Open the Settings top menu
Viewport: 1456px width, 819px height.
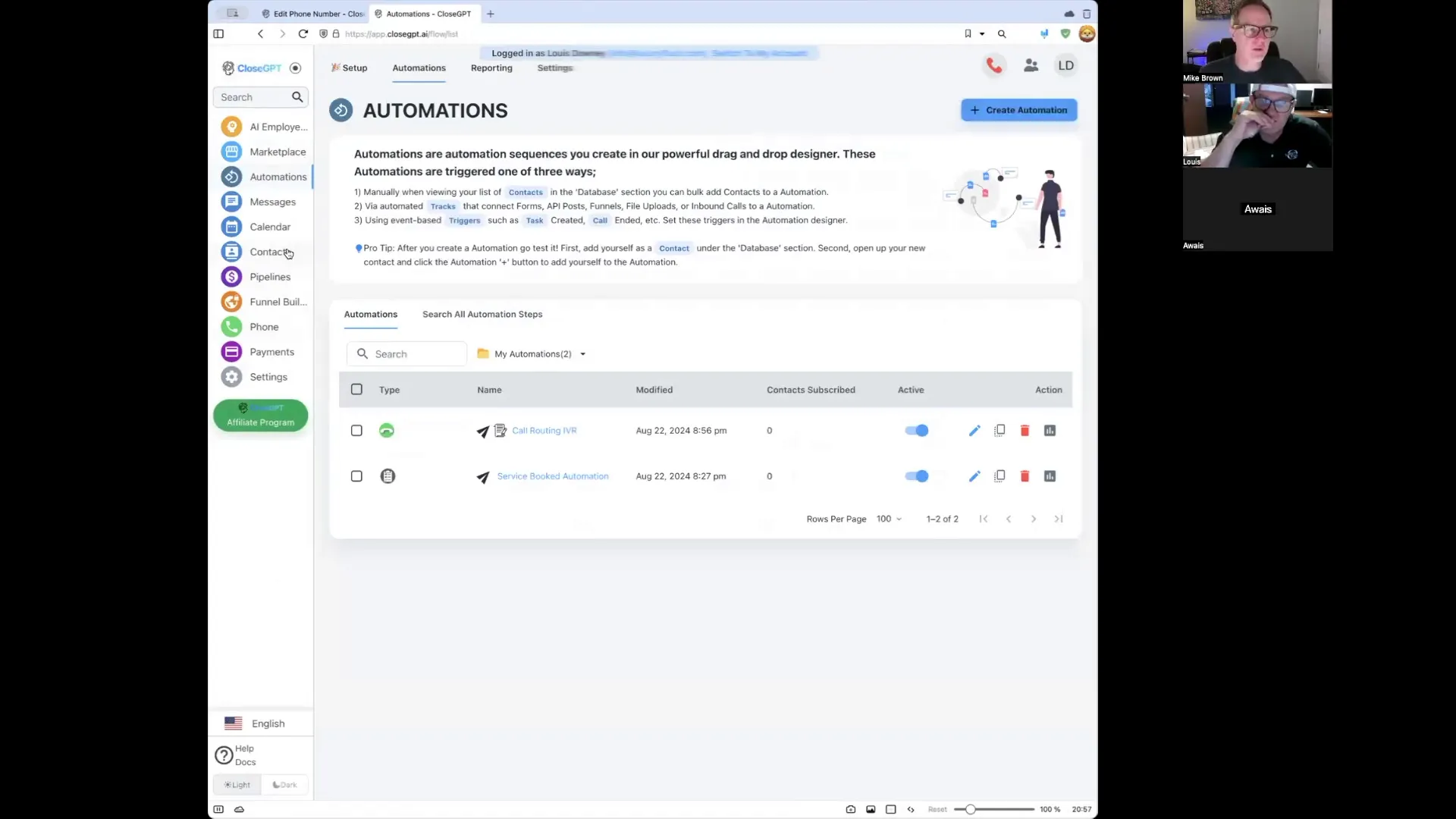(555, 68)
